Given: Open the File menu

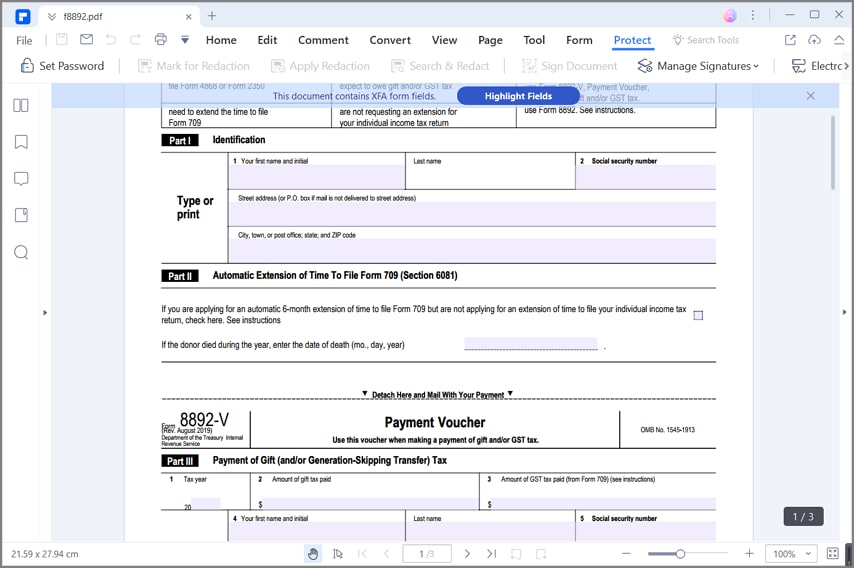Looking at the screenshot, I should (x=24, y=40).
